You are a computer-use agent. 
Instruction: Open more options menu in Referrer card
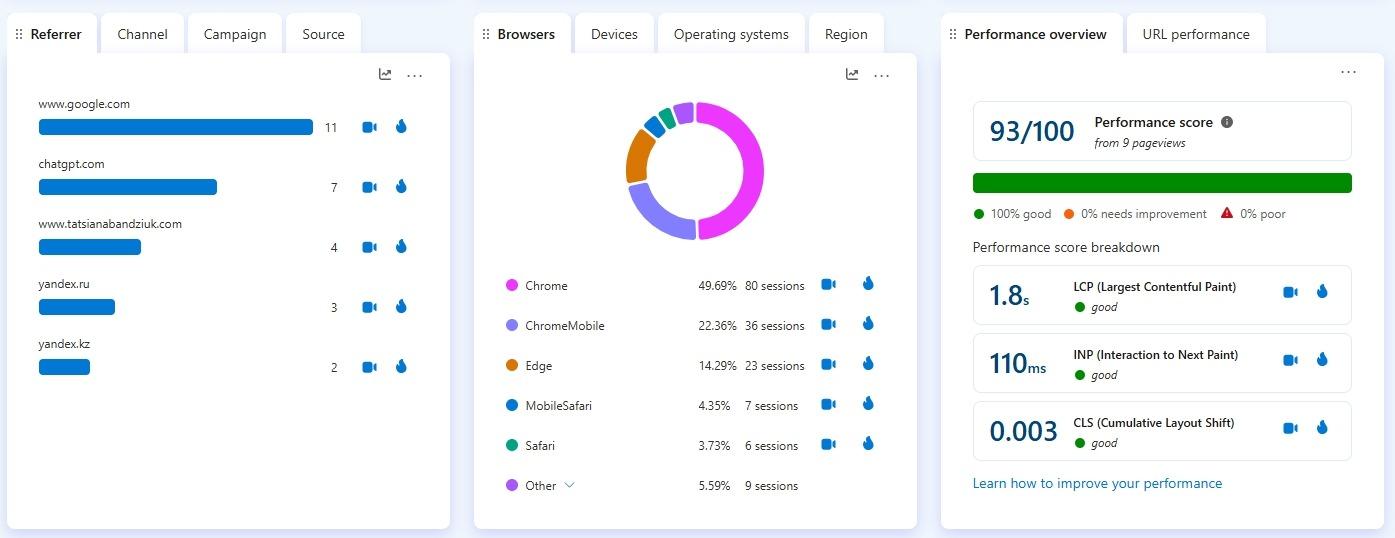[x=415, y=75]
